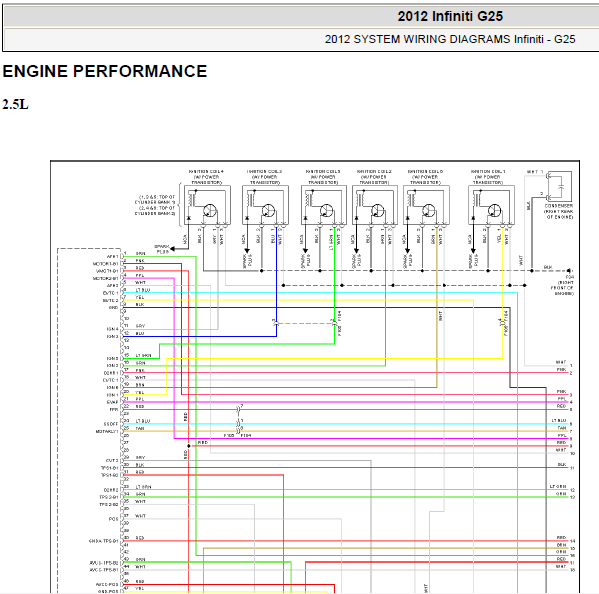Click the transistor symbol inside Ignition Coil 4

(210, 210)
